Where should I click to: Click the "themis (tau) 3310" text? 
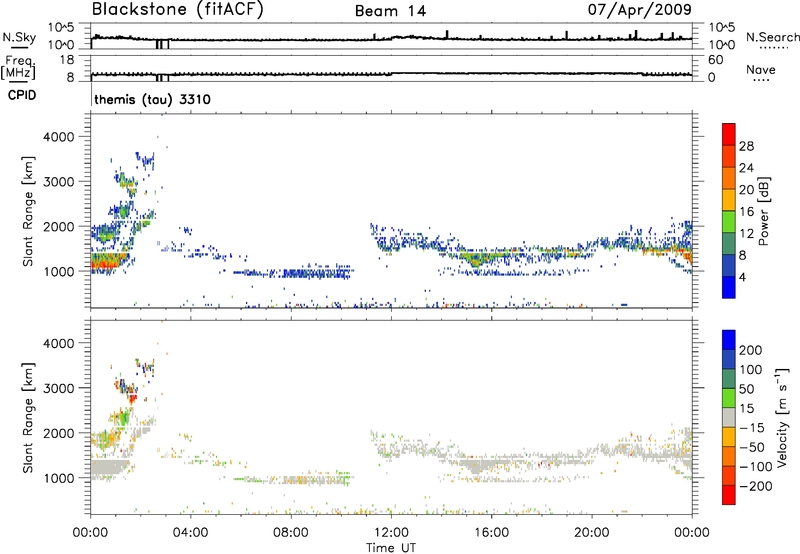(153, 99)
